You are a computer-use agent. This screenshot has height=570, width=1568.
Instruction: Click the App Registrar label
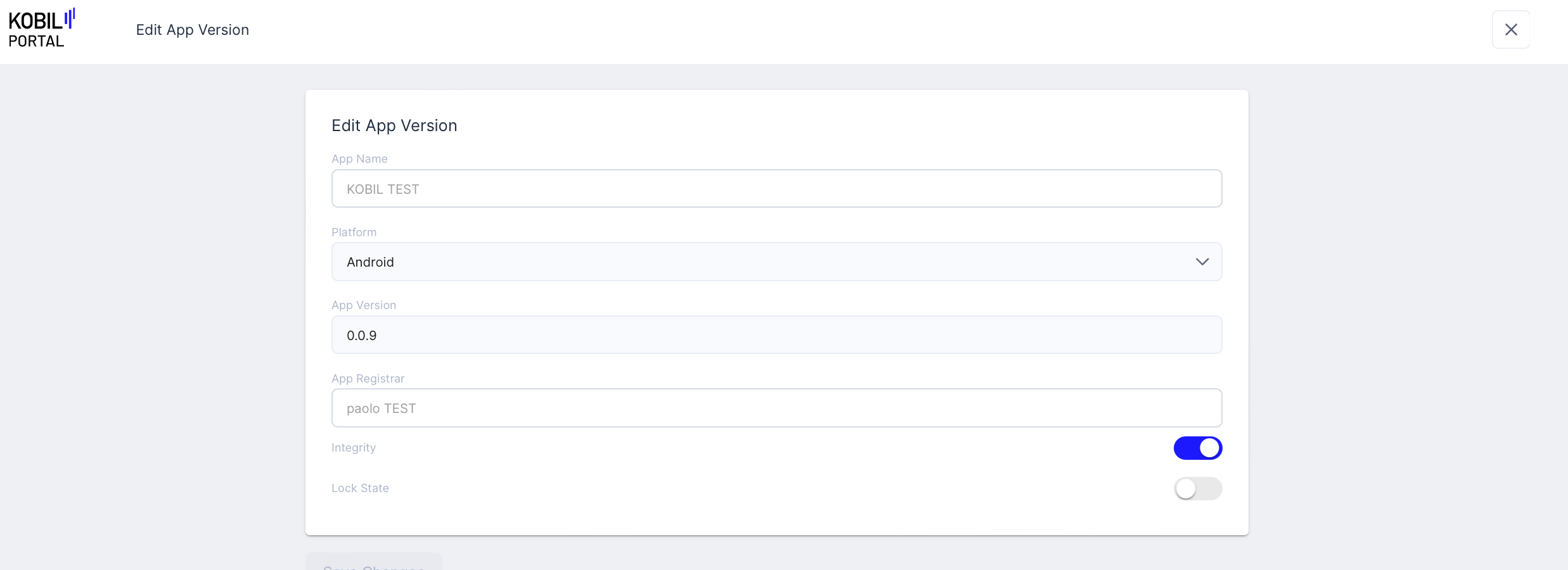click(368, 379)
